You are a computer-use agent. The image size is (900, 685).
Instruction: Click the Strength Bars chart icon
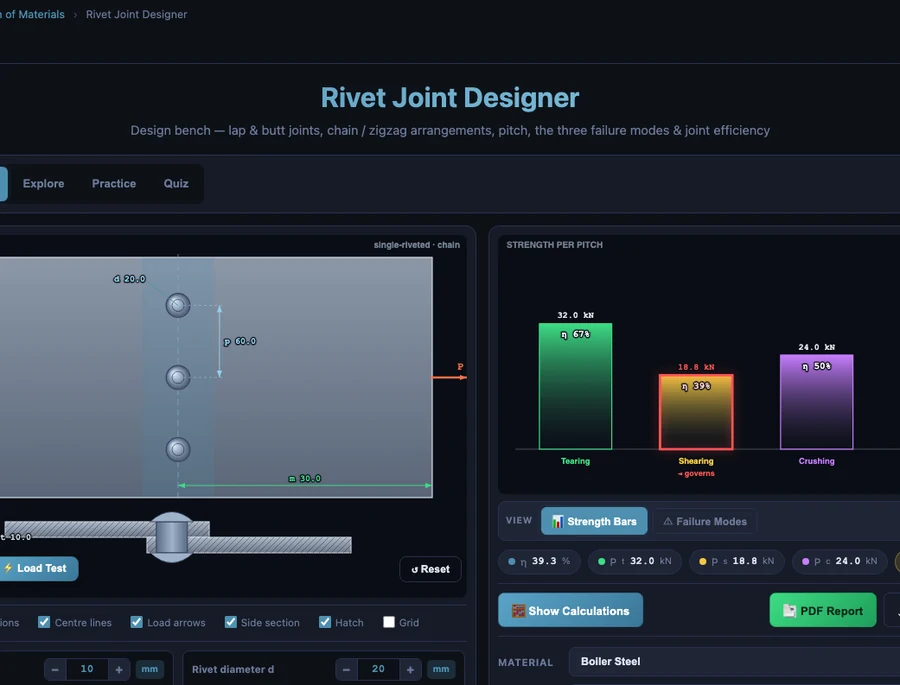point(557,521)
